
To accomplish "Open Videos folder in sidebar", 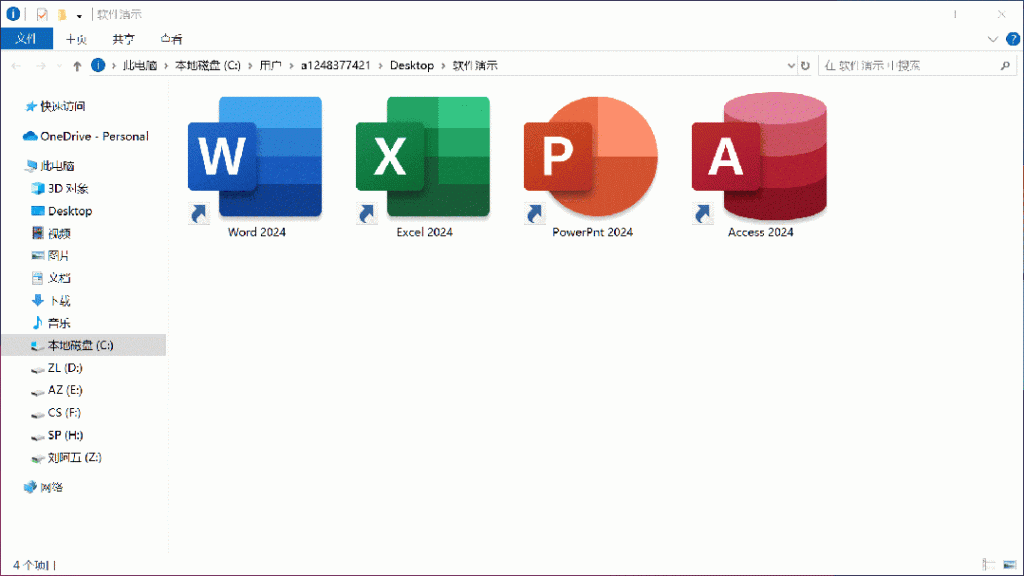I will [59, 233].
